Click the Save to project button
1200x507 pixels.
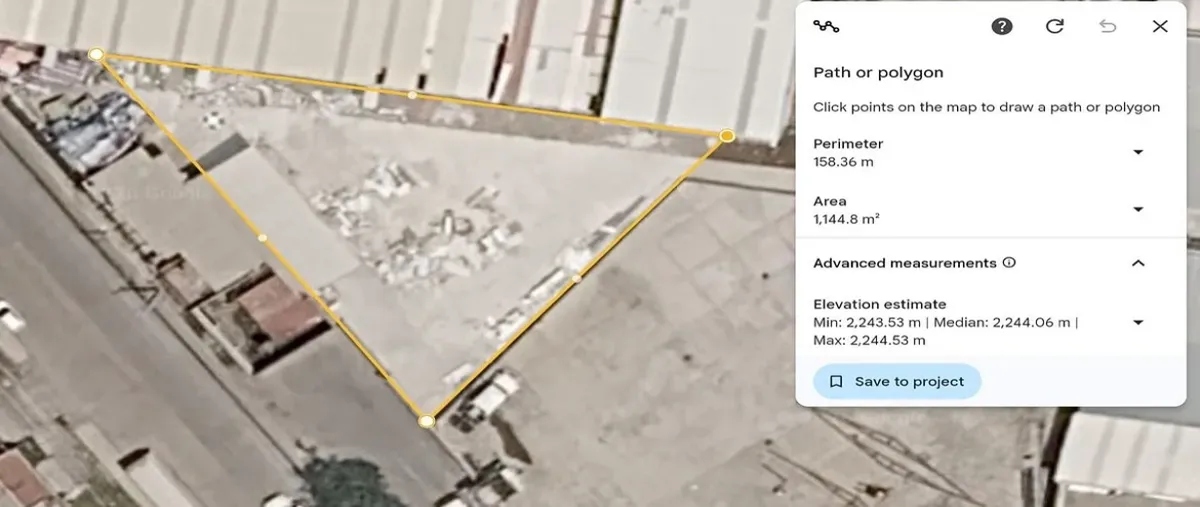897,381
